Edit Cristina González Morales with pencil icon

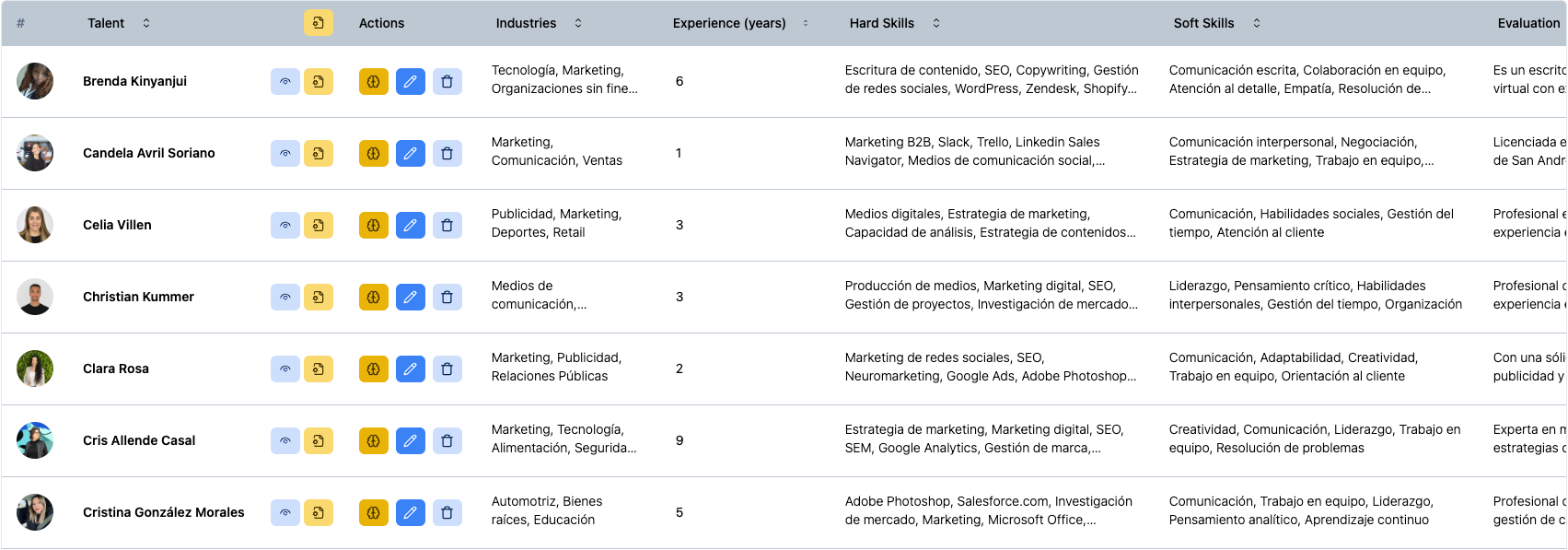(x=410, y=512)
